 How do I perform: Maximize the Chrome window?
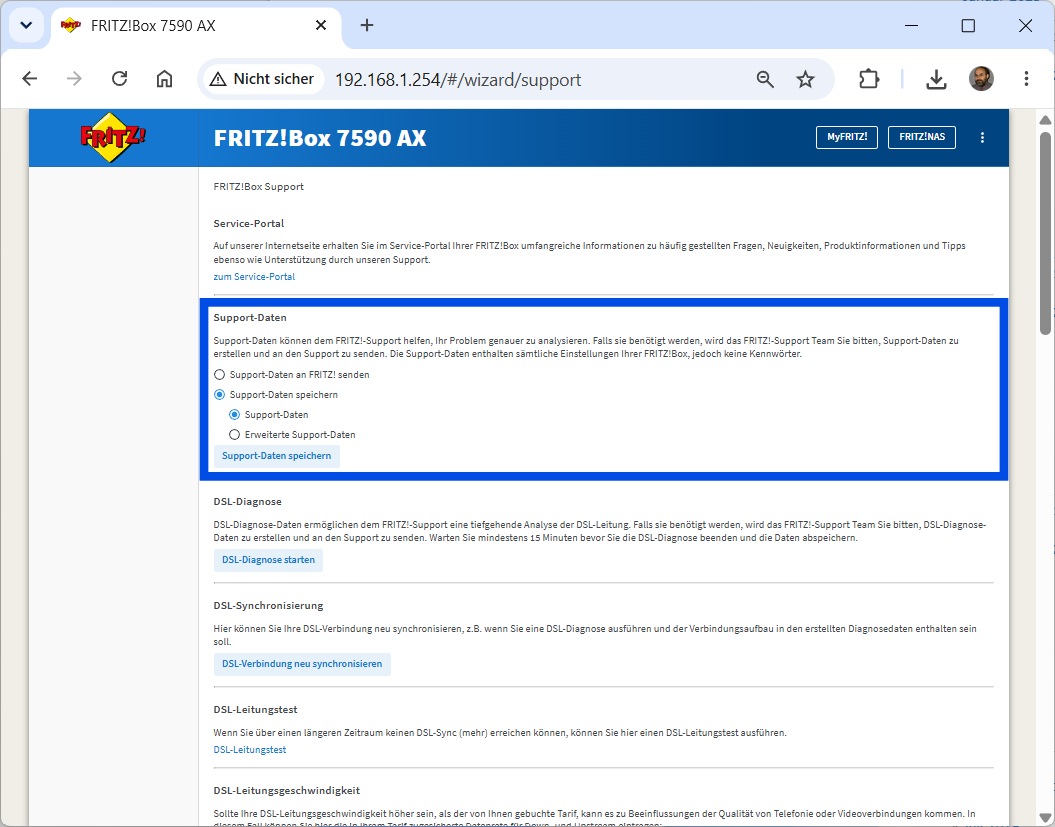tap(968, 26)
